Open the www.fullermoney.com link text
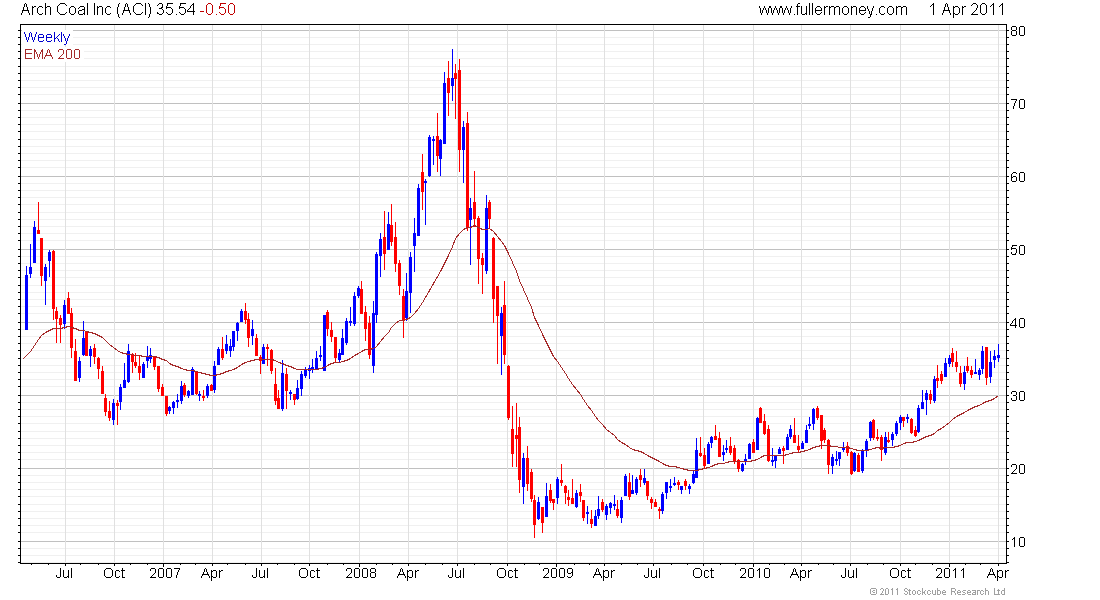Image resolution: width=1100 pixels, height=600 pixels. (x=833, y=10)
